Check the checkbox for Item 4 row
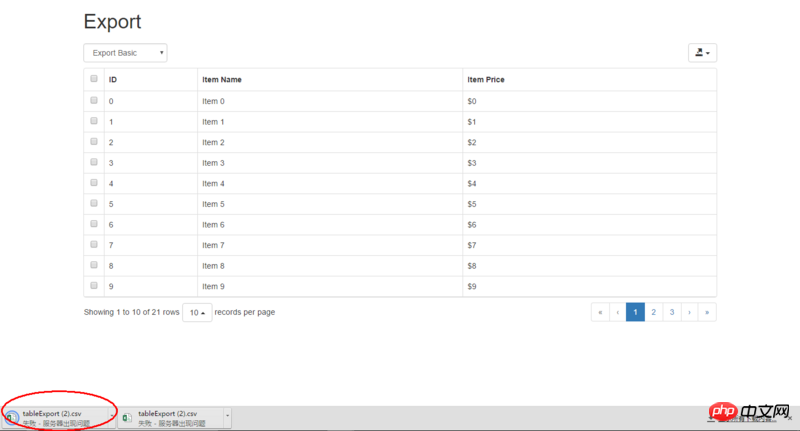800x431 pixels. (94, 183)
